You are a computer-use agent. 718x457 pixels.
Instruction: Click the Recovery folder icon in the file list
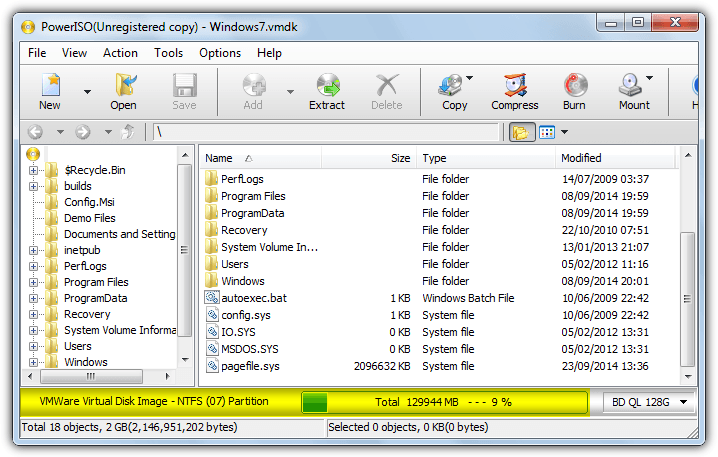pyautogui.click(x=212, y=230)
